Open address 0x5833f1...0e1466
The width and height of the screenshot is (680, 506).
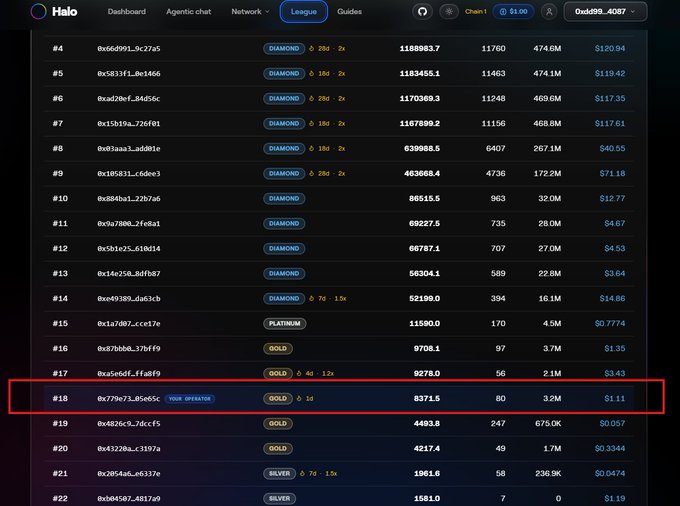coord(129,74)
